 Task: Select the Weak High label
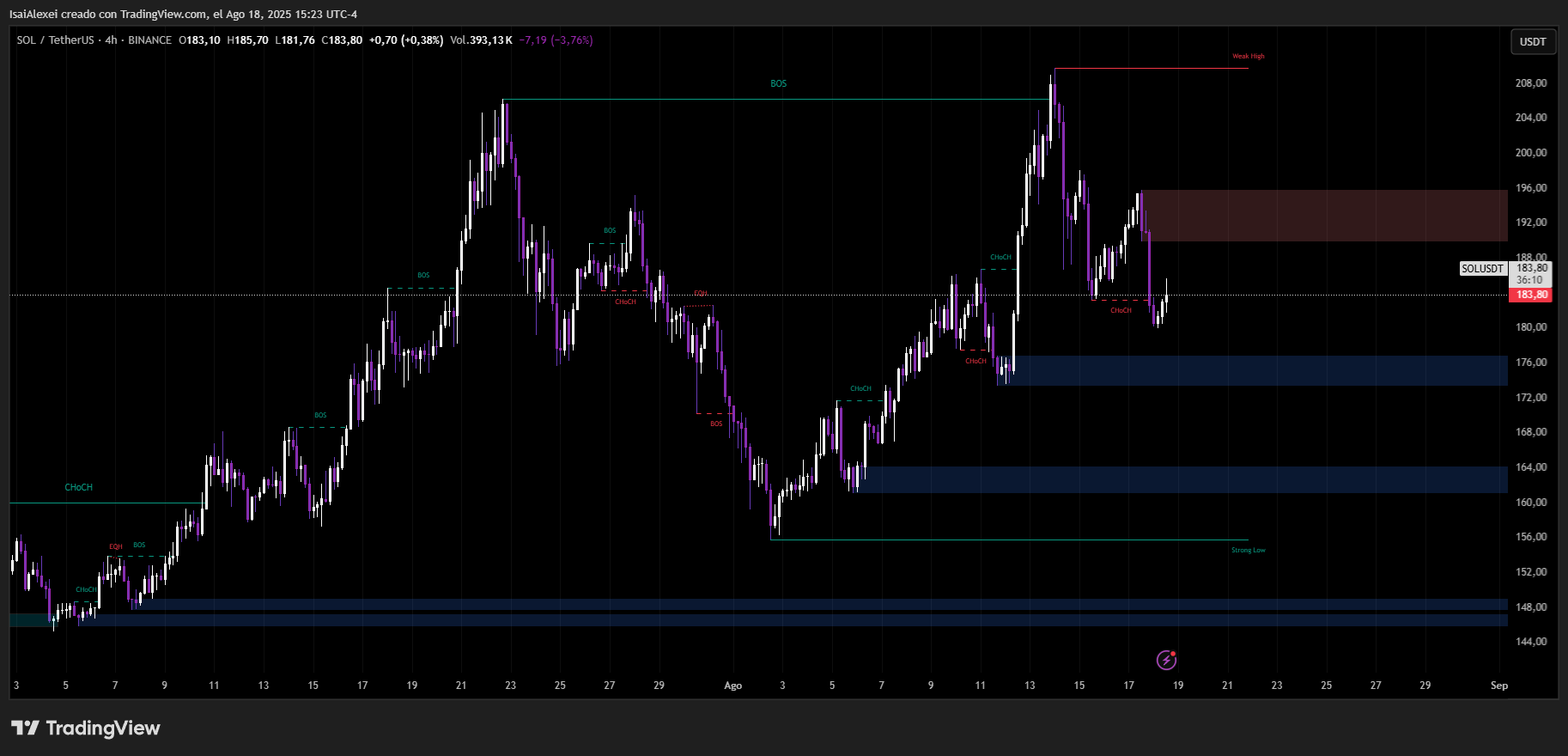click(x=1248, y=57)
